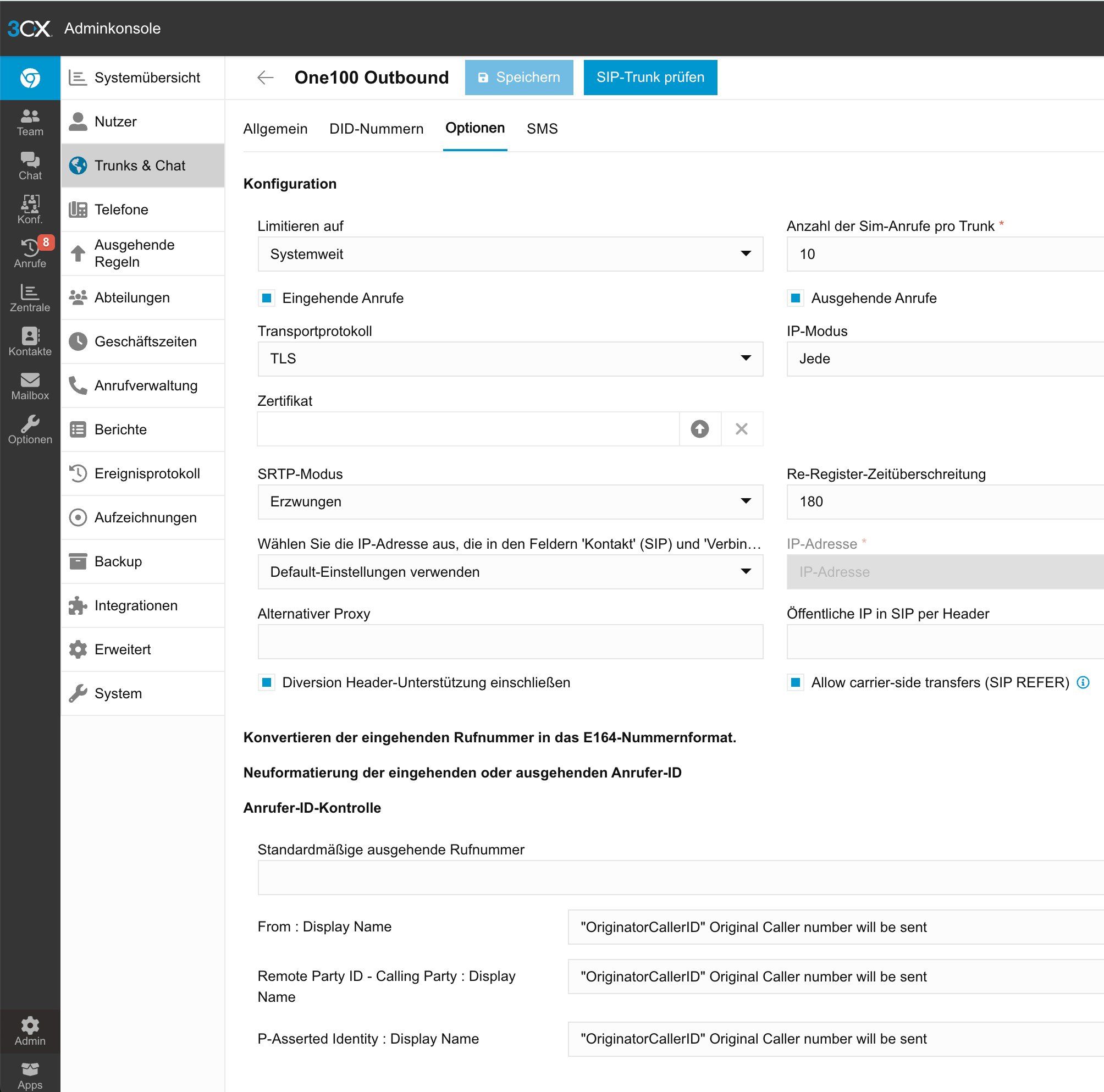
Task: Click the Speichern save button
Action: tap(519, 78)
